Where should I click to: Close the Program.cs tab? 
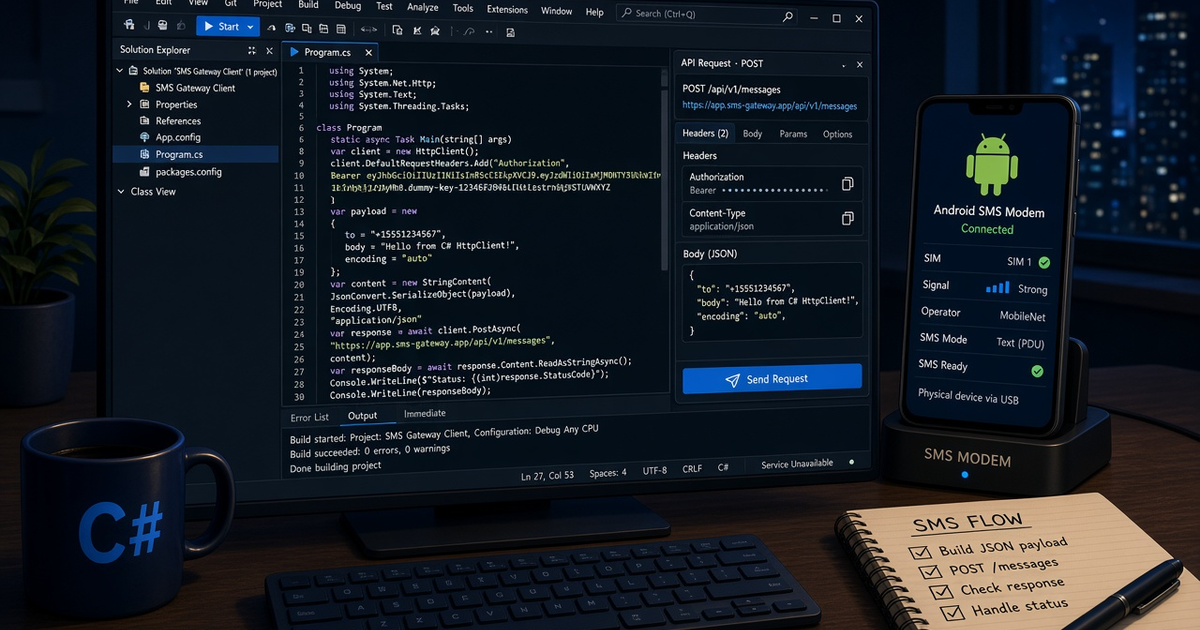[x=369, y=52]
